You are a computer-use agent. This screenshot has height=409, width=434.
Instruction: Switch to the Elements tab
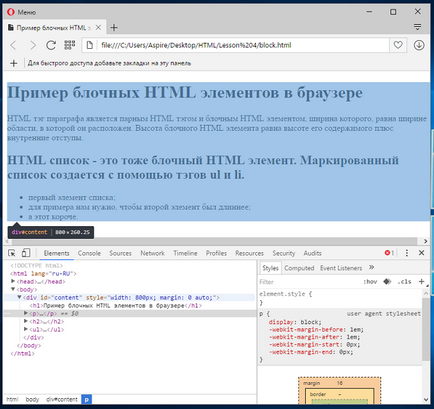coord(57,253)
